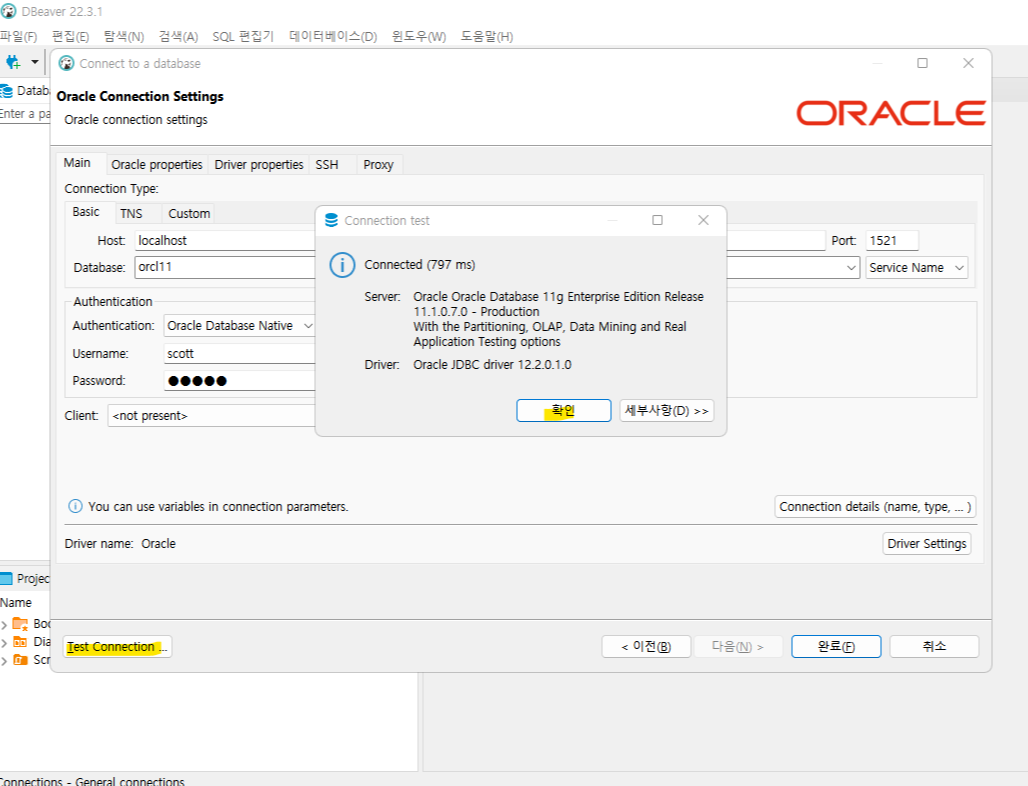Image resolution: width=1028 pixels, height=786 pixels.
Task: Open the 탐색(N) menu
Action: (x=124, y=37)
